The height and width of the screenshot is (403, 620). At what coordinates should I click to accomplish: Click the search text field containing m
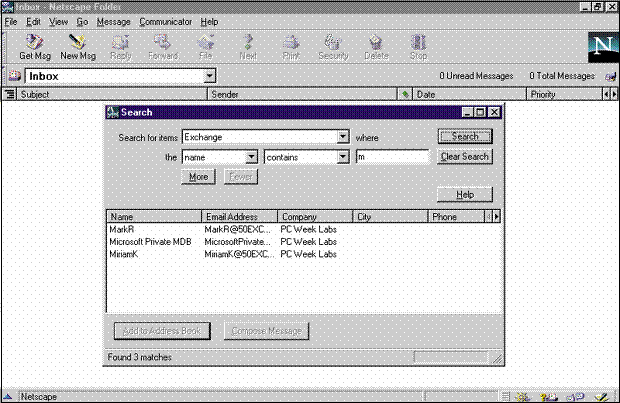tap(392, 157)
